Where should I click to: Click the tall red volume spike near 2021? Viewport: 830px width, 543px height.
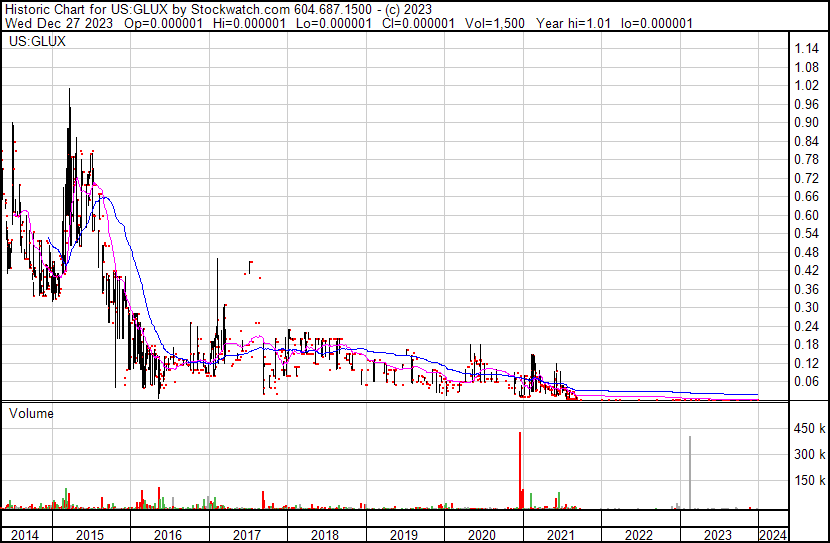(521, 468)
